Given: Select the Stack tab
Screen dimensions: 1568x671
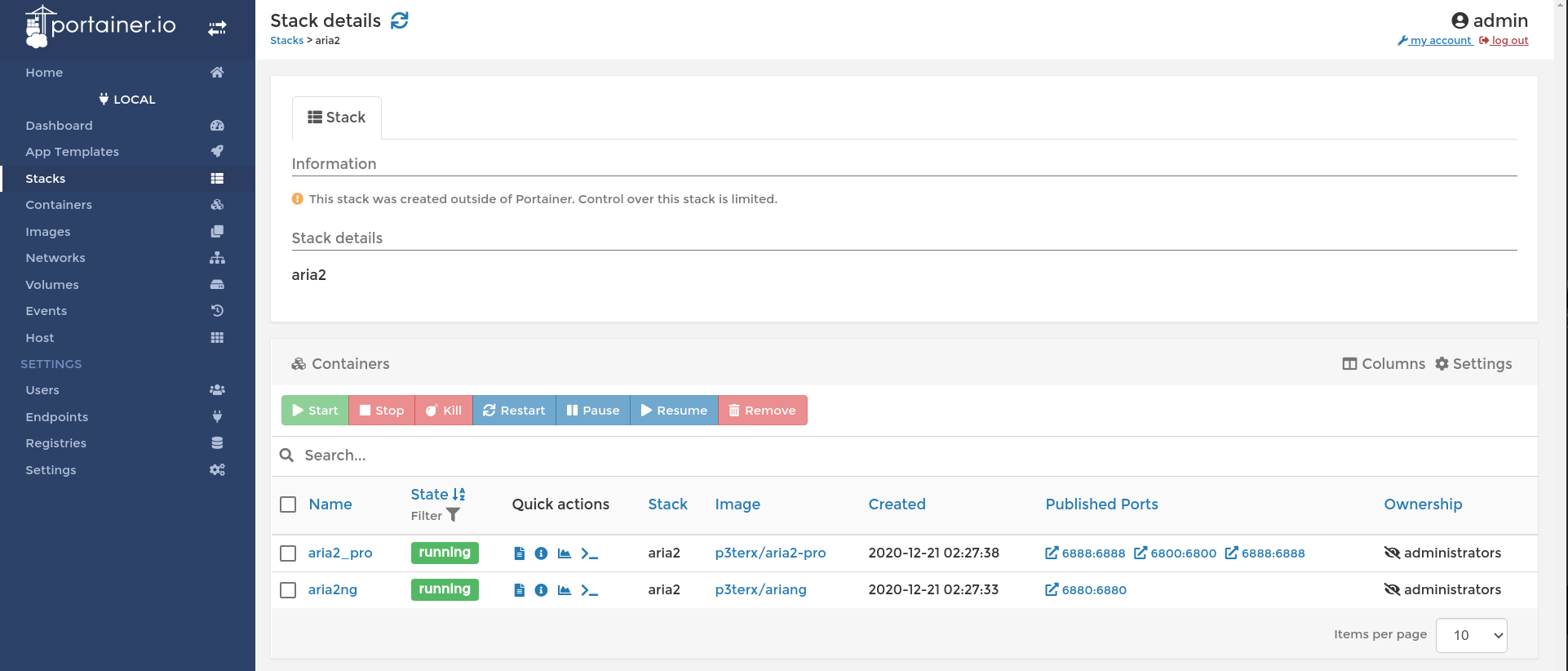Looking at the screenshot, I should click(336, 118).
